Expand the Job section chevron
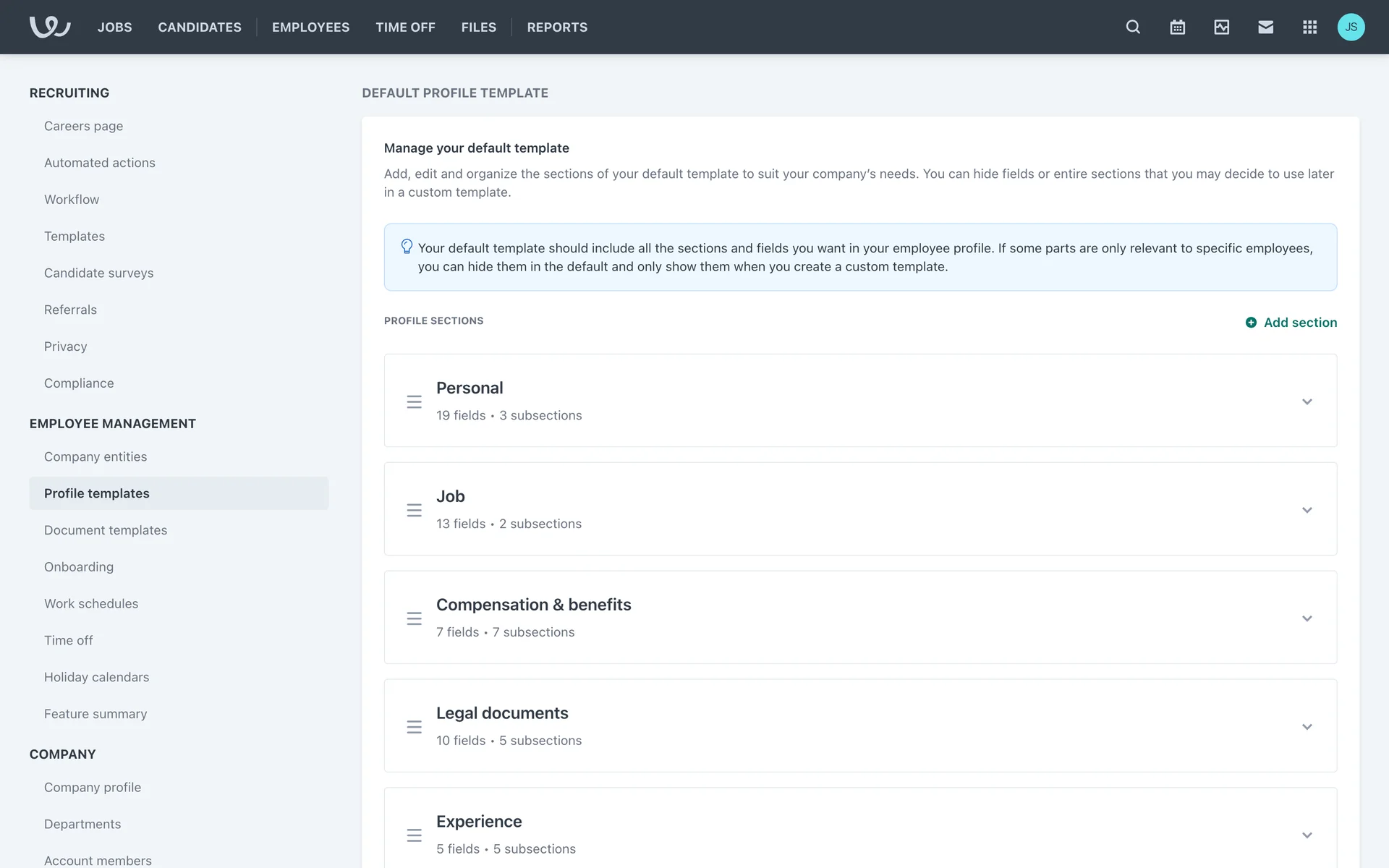The image size is (1389, 868). tap(1307, 510)
